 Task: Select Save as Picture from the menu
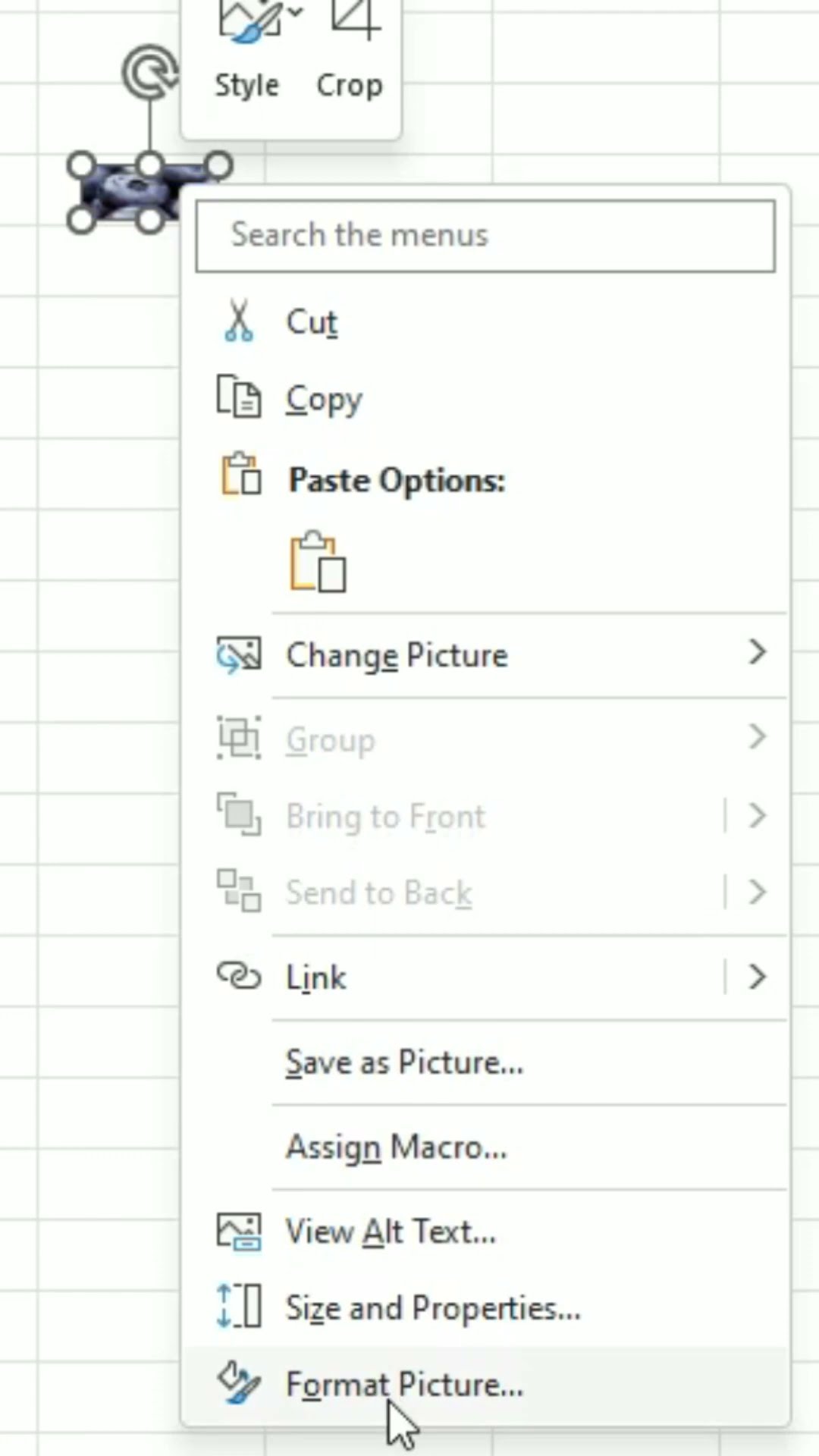coord(404,1062)
